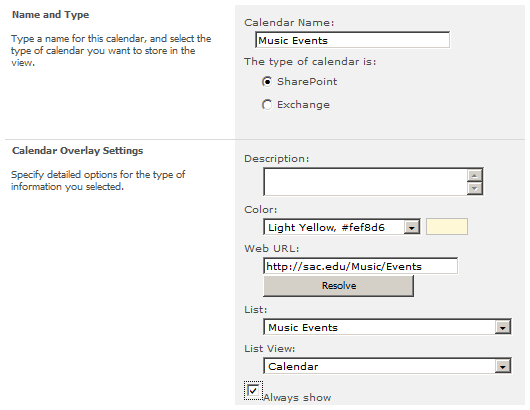The image size is (530, 410).
Task: Click the Calendar Overlay Settings heading
Action: coord(78,151)
